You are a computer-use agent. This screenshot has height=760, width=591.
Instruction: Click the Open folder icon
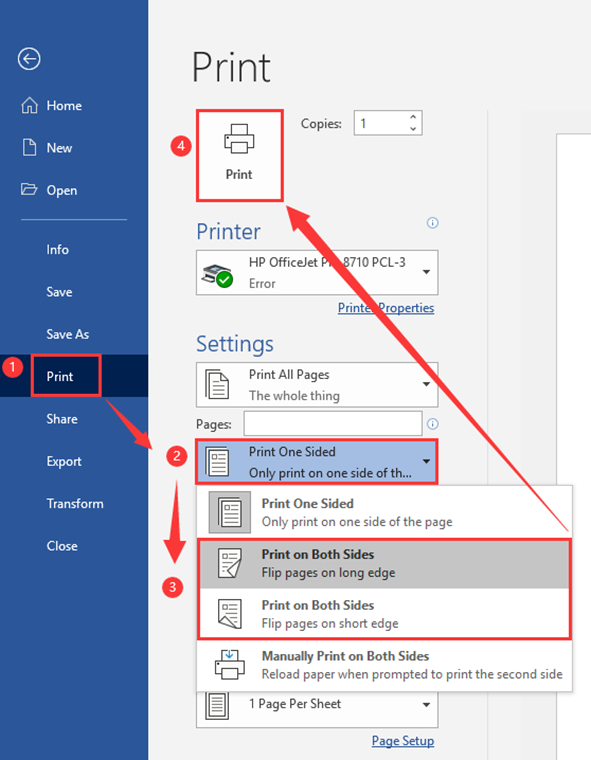click(29, 190)
